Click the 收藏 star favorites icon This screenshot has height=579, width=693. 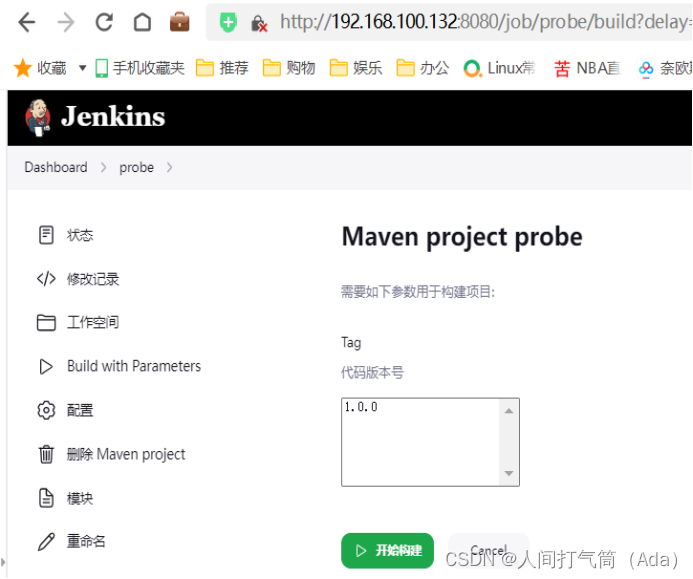23,69
